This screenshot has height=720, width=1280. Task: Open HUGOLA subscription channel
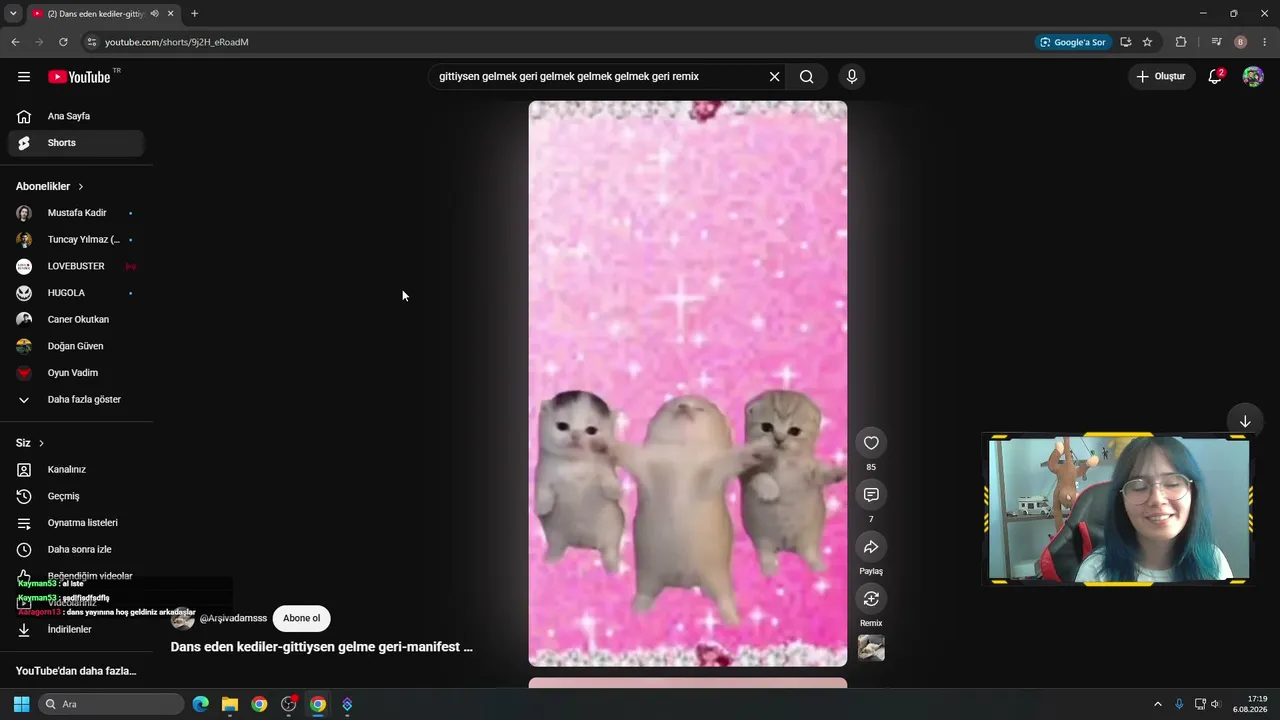(76, 293)
